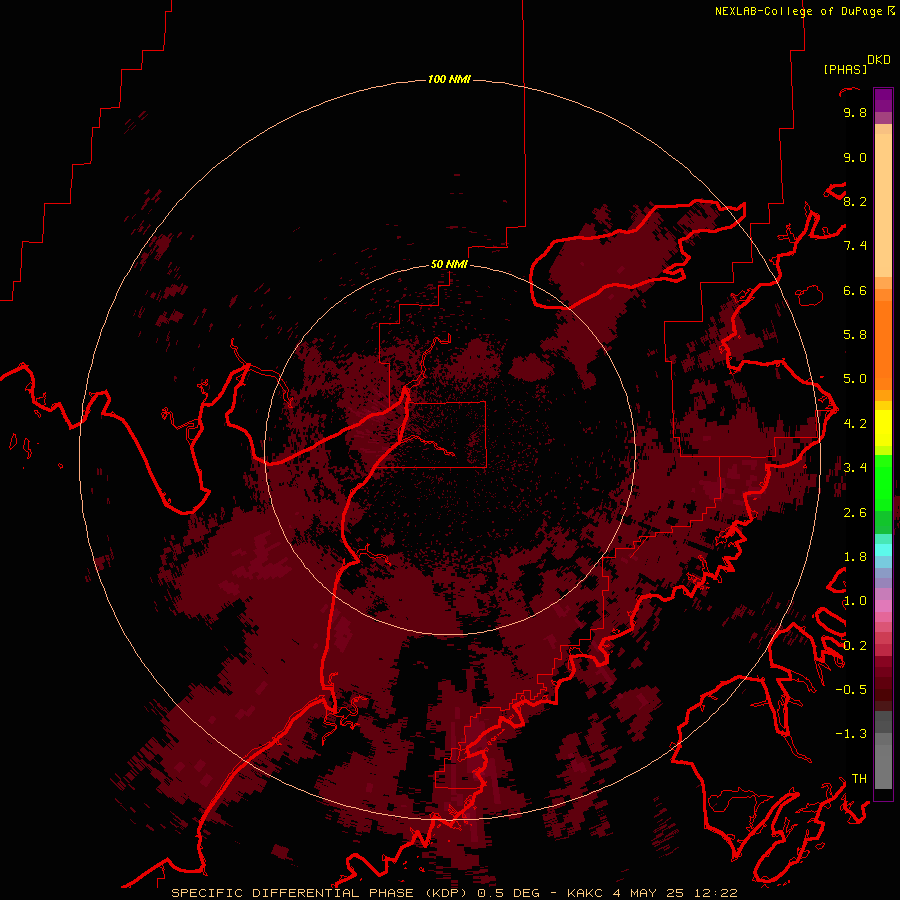900x900 pixels.
Task: Click the KAKC radar site identifier
Action: (x=585, y=893)
